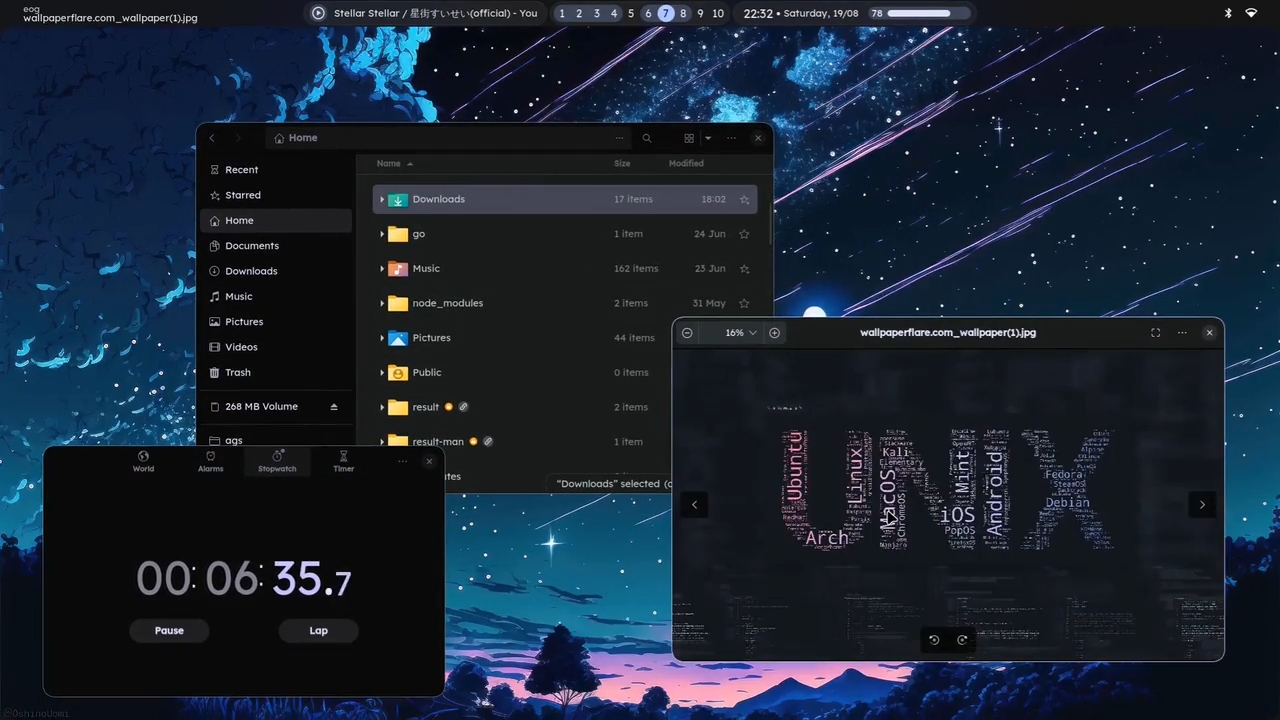This screenshot has height=720, width=1280.
Task: Go to the next image
Action: click(x=1202, y=505)
